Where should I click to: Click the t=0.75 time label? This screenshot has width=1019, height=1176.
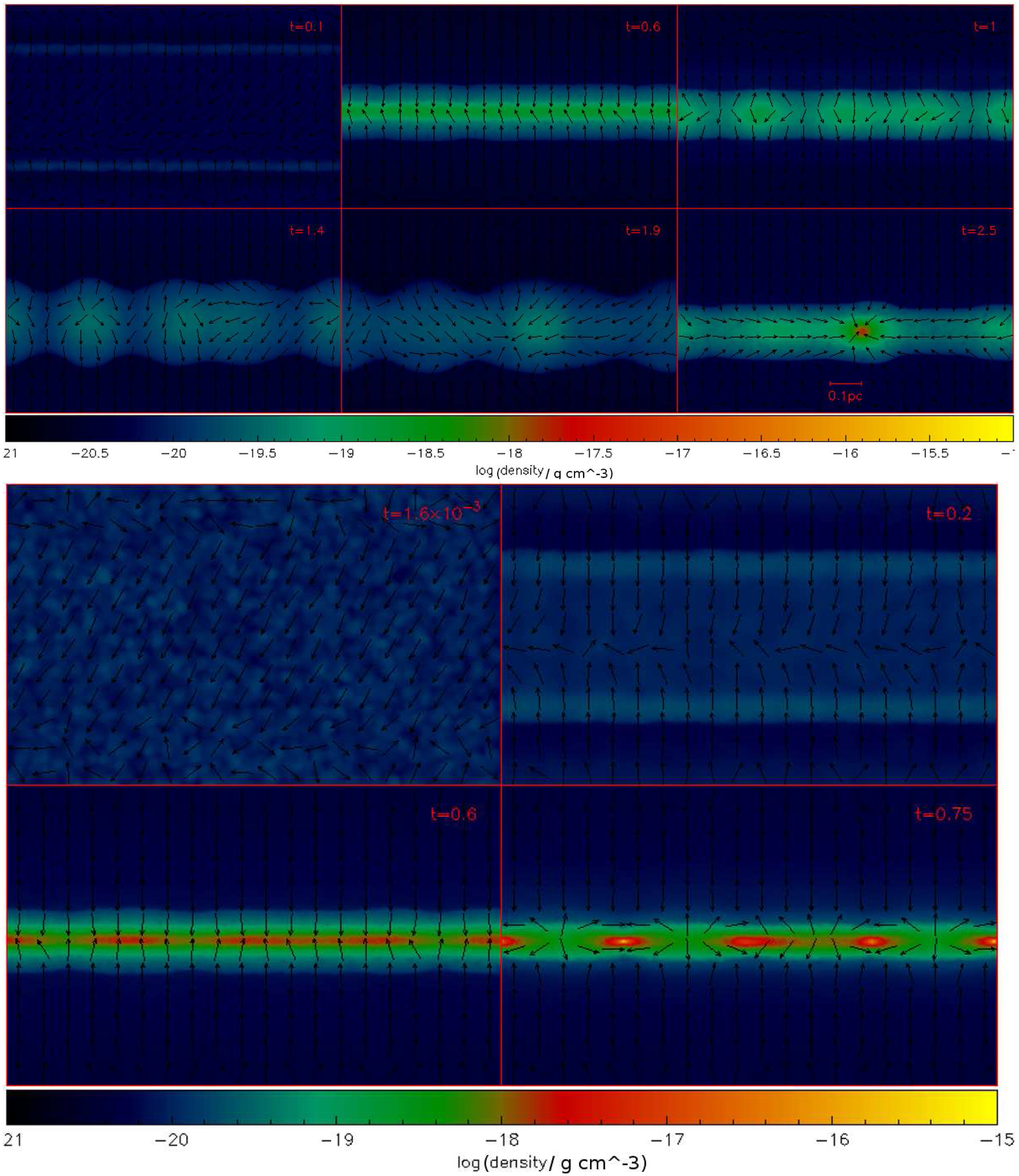(943, 814)
